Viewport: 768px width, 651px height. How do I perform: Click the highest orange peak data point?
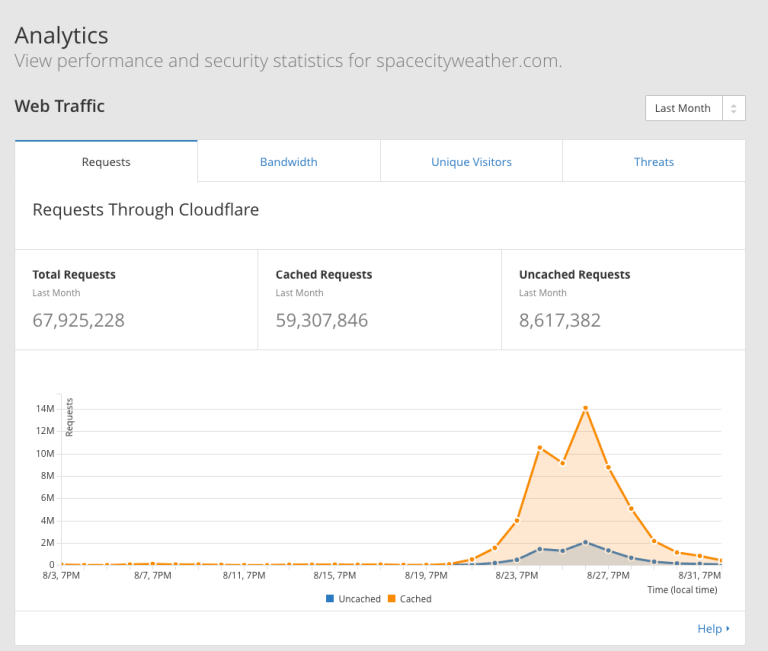pyautogui.click(x=585, y=408)
